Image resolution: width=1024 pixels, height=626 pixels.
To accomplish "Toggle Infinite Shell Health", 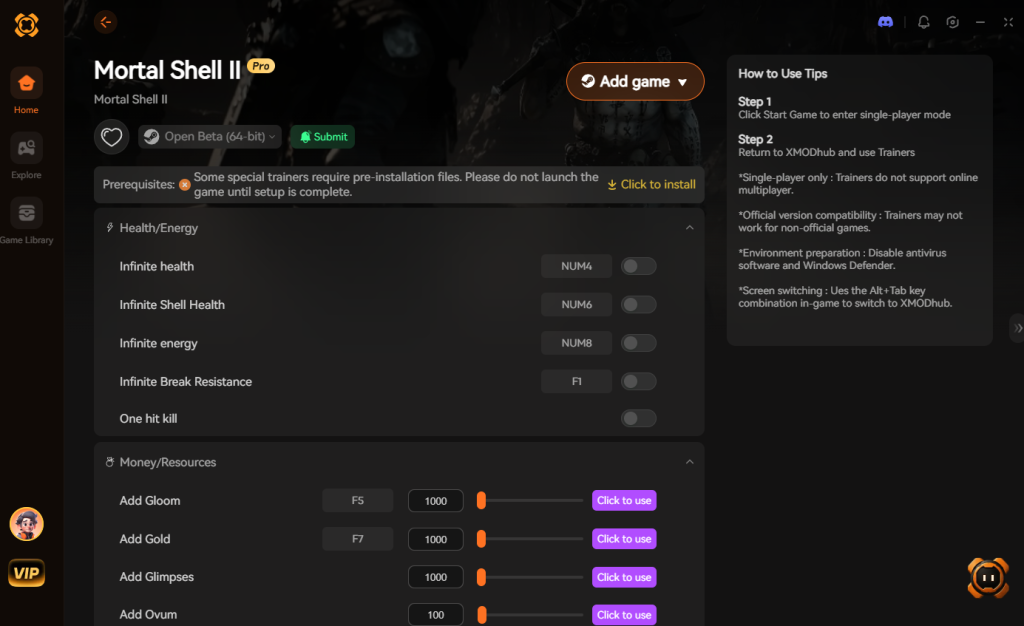I will [638, 305].
